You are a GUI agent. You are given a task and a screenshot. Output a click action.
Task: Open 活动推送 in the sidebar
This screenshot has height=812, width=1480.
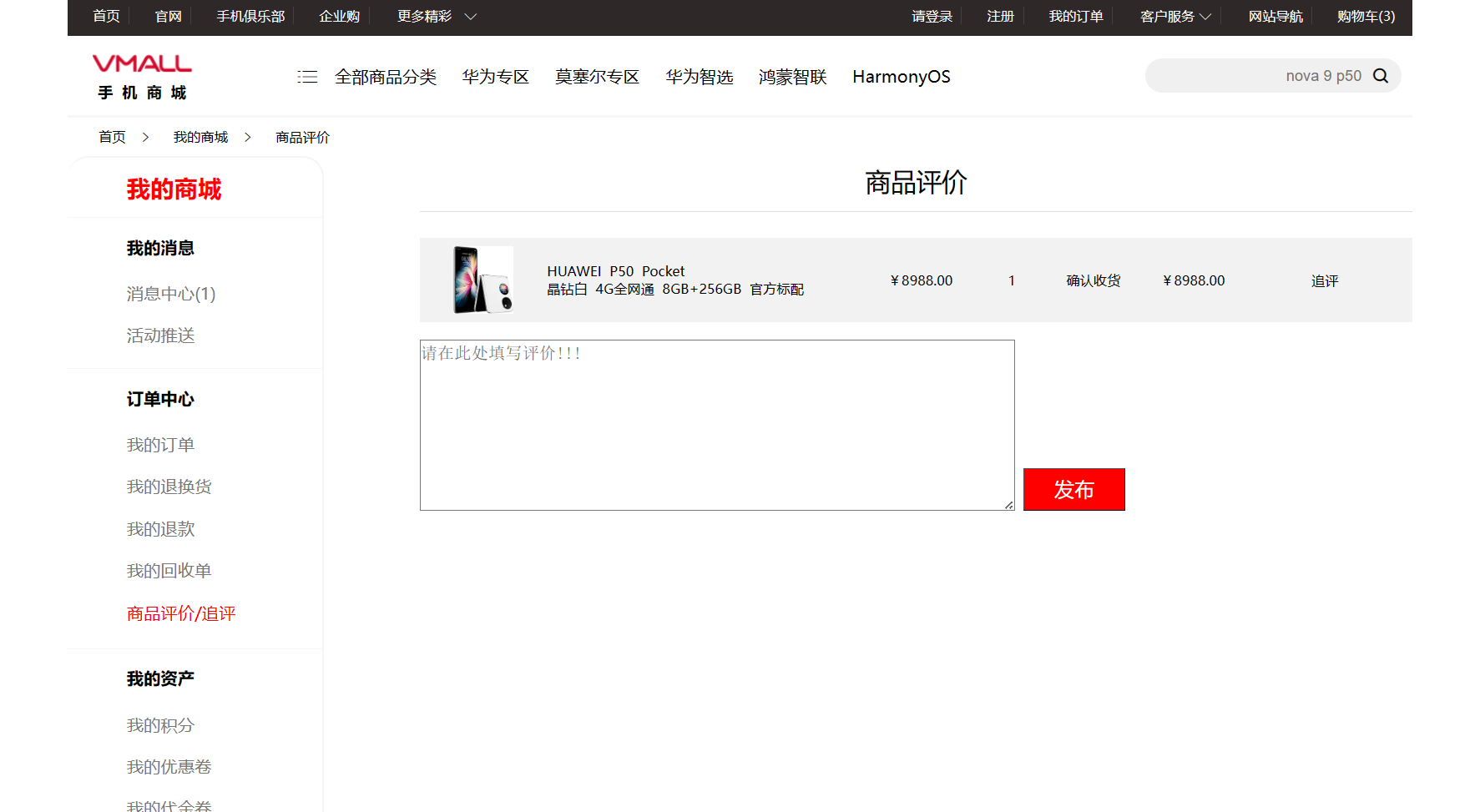[x=160, y=335]
